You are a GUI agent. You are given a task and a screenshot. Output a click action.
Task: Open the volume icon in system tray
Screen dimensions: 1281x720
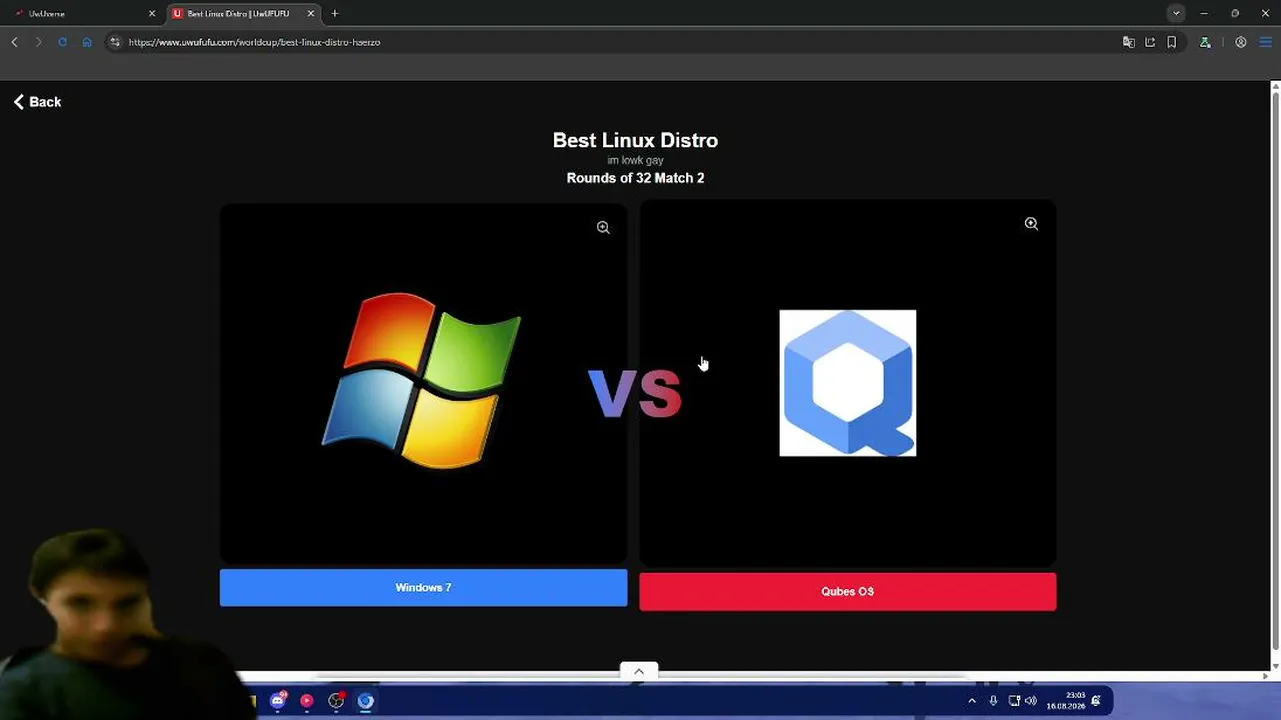point(1031,701)
